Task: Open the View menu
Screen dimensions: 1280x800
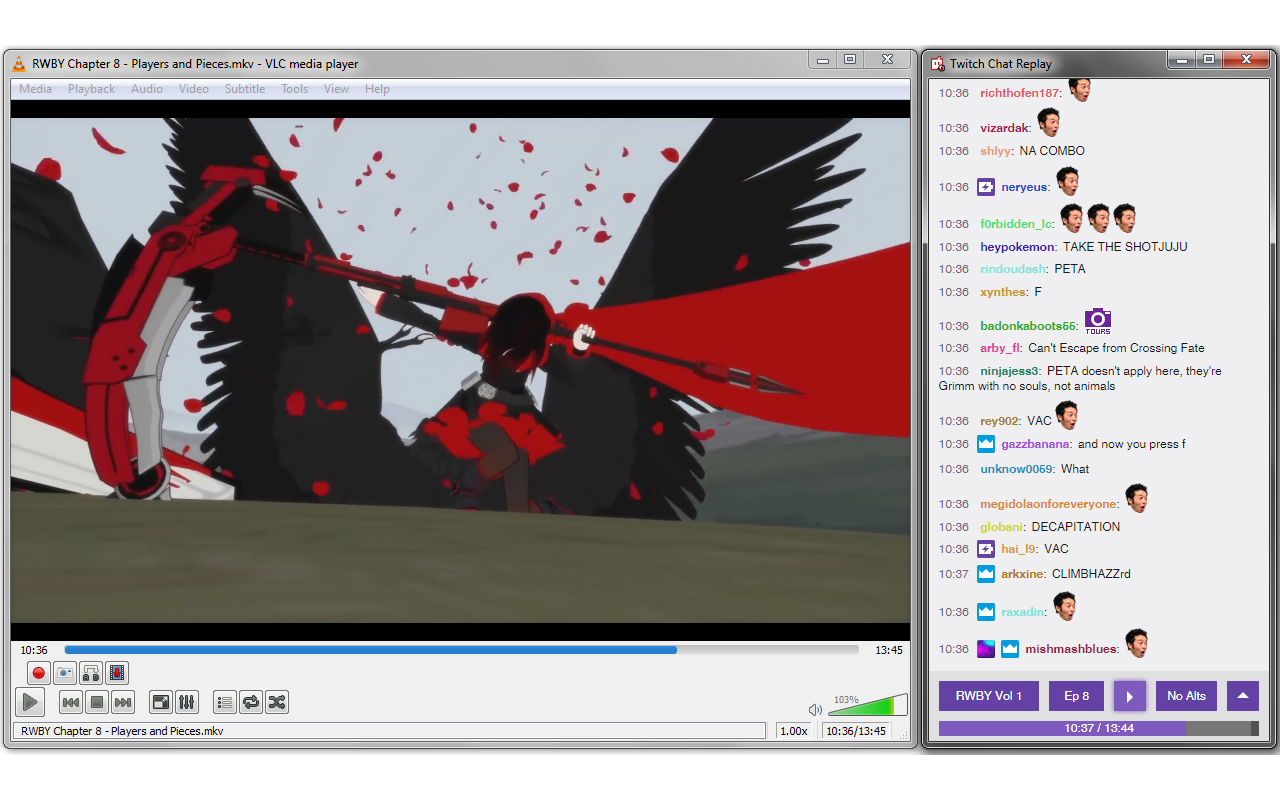Action: pos(337,89)
